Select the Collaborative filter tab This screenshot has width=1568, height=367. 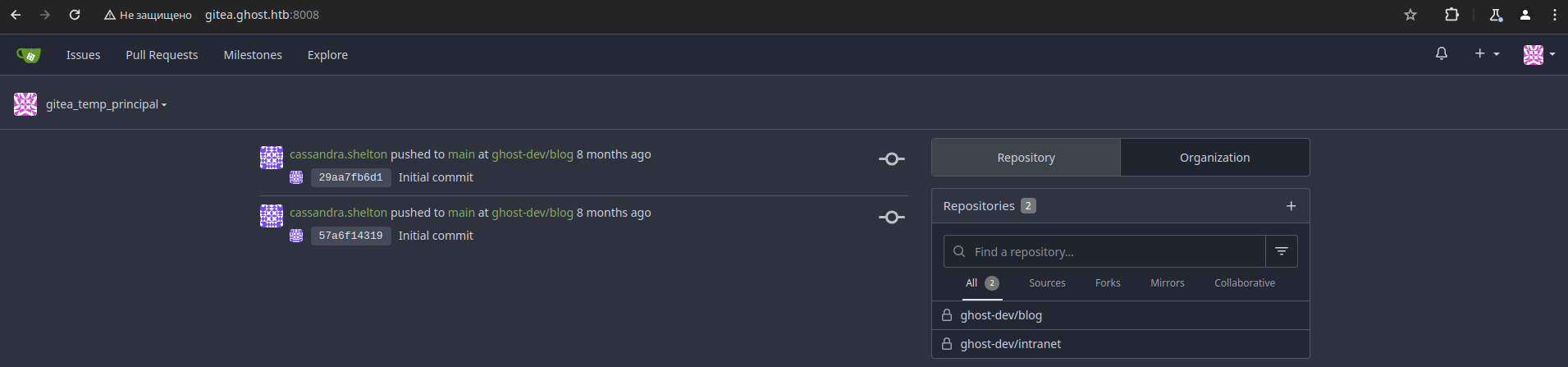tap(1245, 283)
